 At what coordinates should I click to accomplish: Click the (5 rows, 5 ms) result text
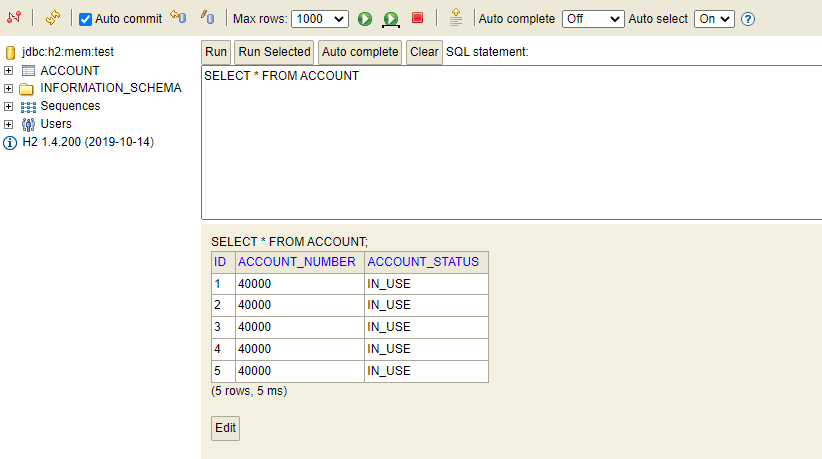click(249, 391)
